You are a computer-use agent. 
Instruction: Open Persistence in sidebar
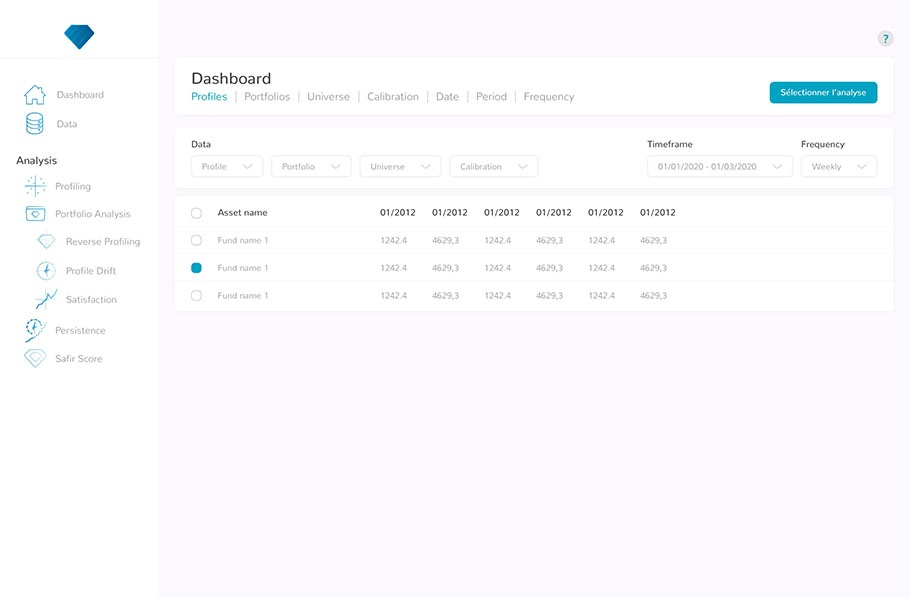80,330
